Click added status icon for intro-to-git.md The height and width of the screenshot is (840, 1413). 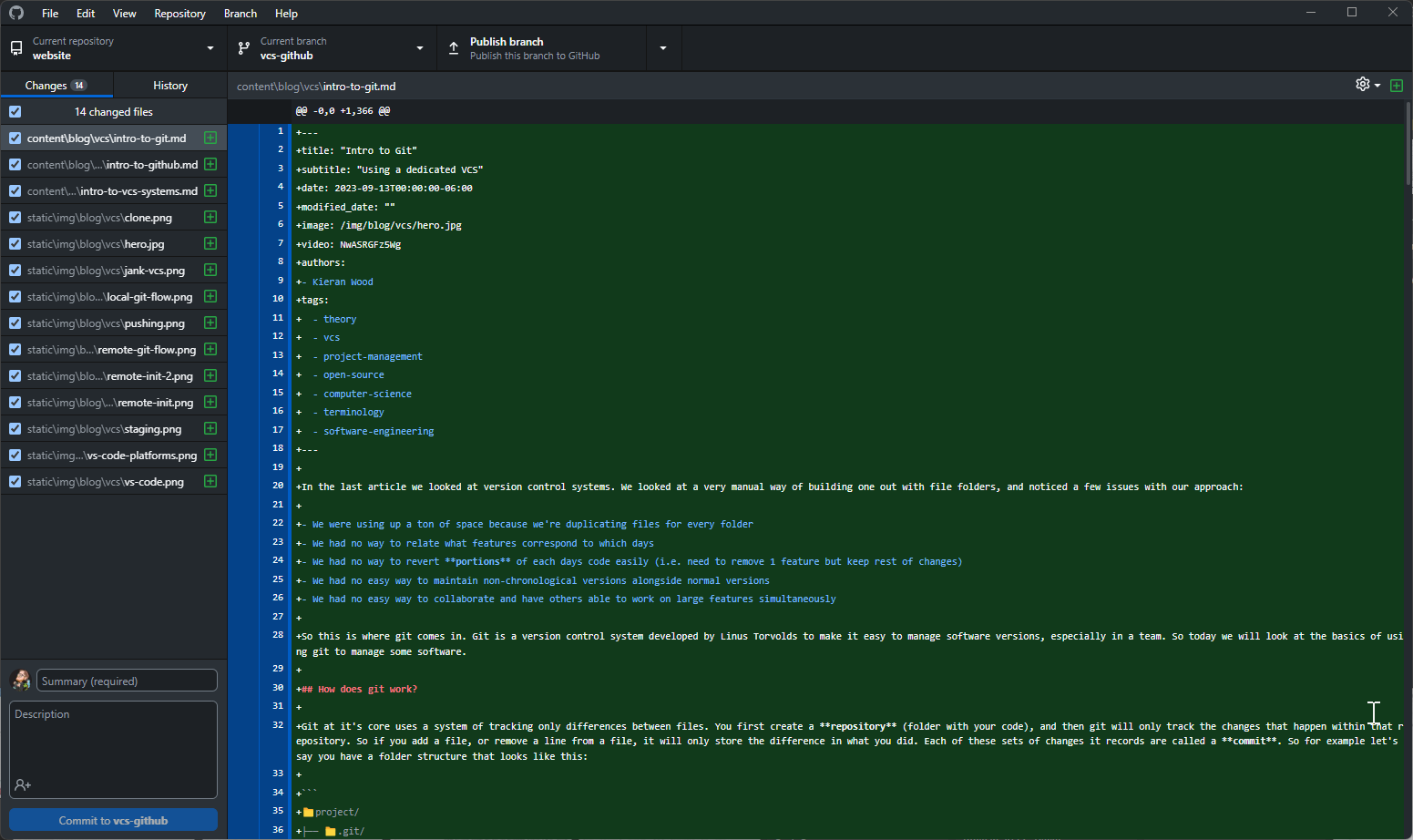[x=210, y=138]
